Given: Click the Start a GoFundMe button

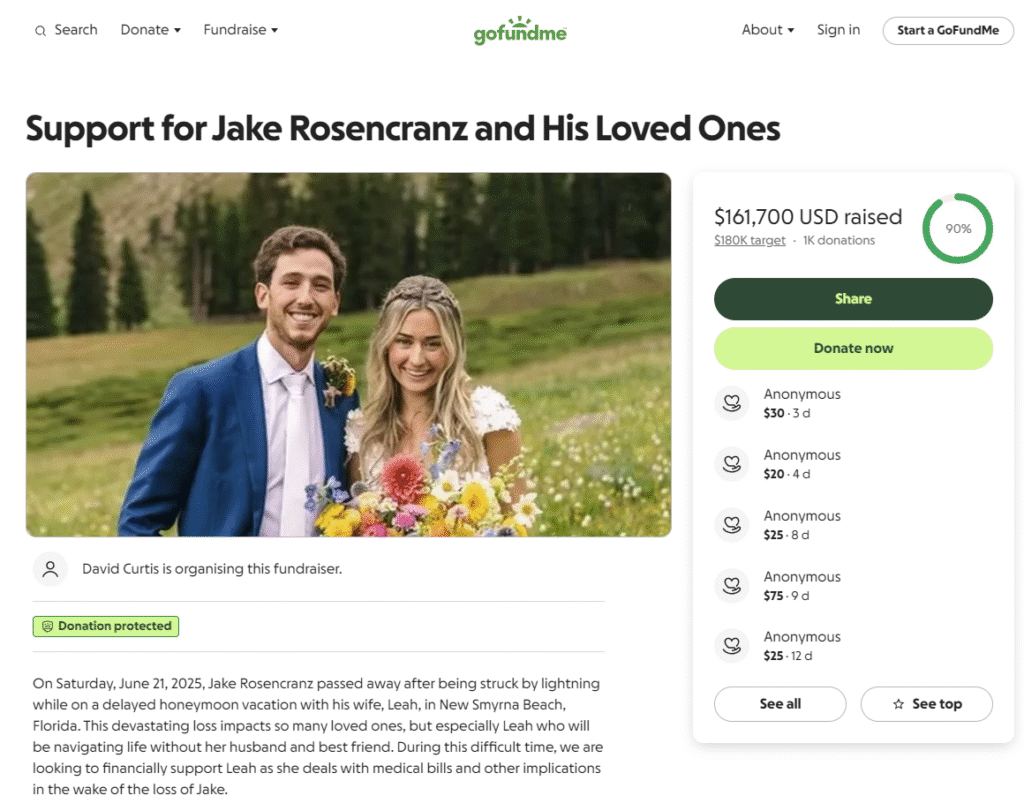Looking at the screenshot, I should [x=948, y=31].
